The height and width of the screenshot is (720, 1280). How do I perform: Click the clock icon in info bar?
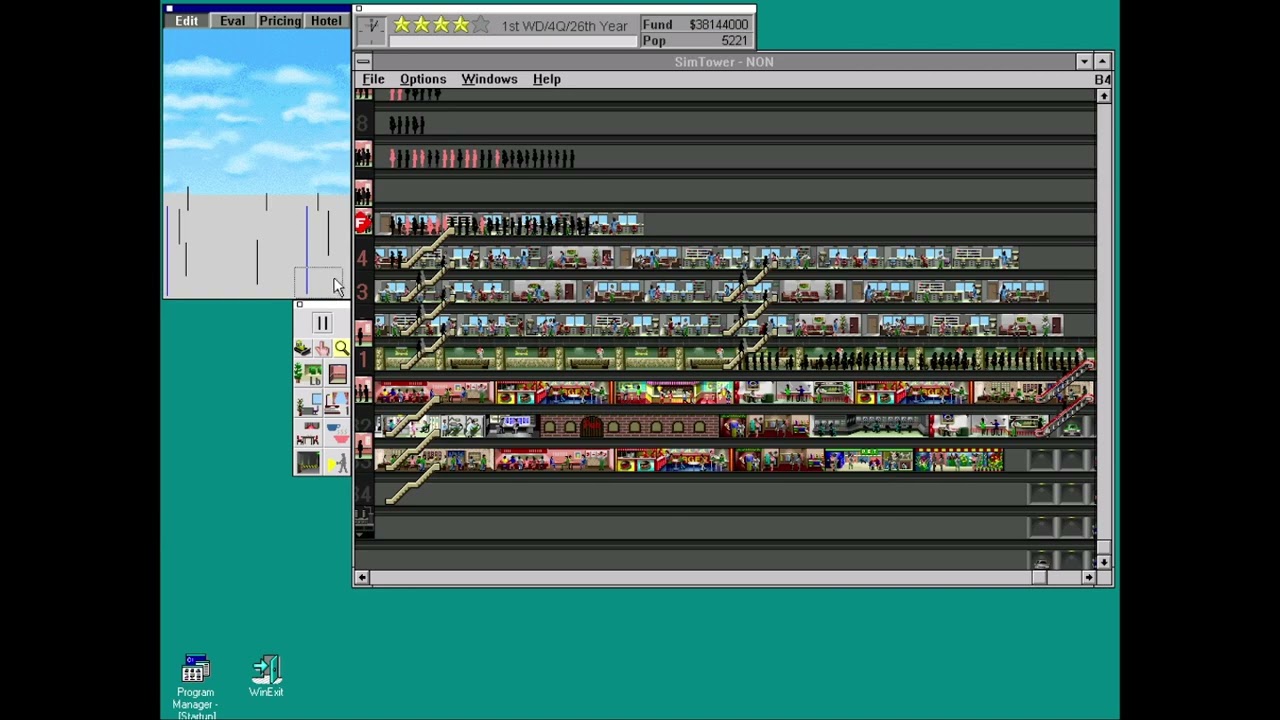coord(371,30)
